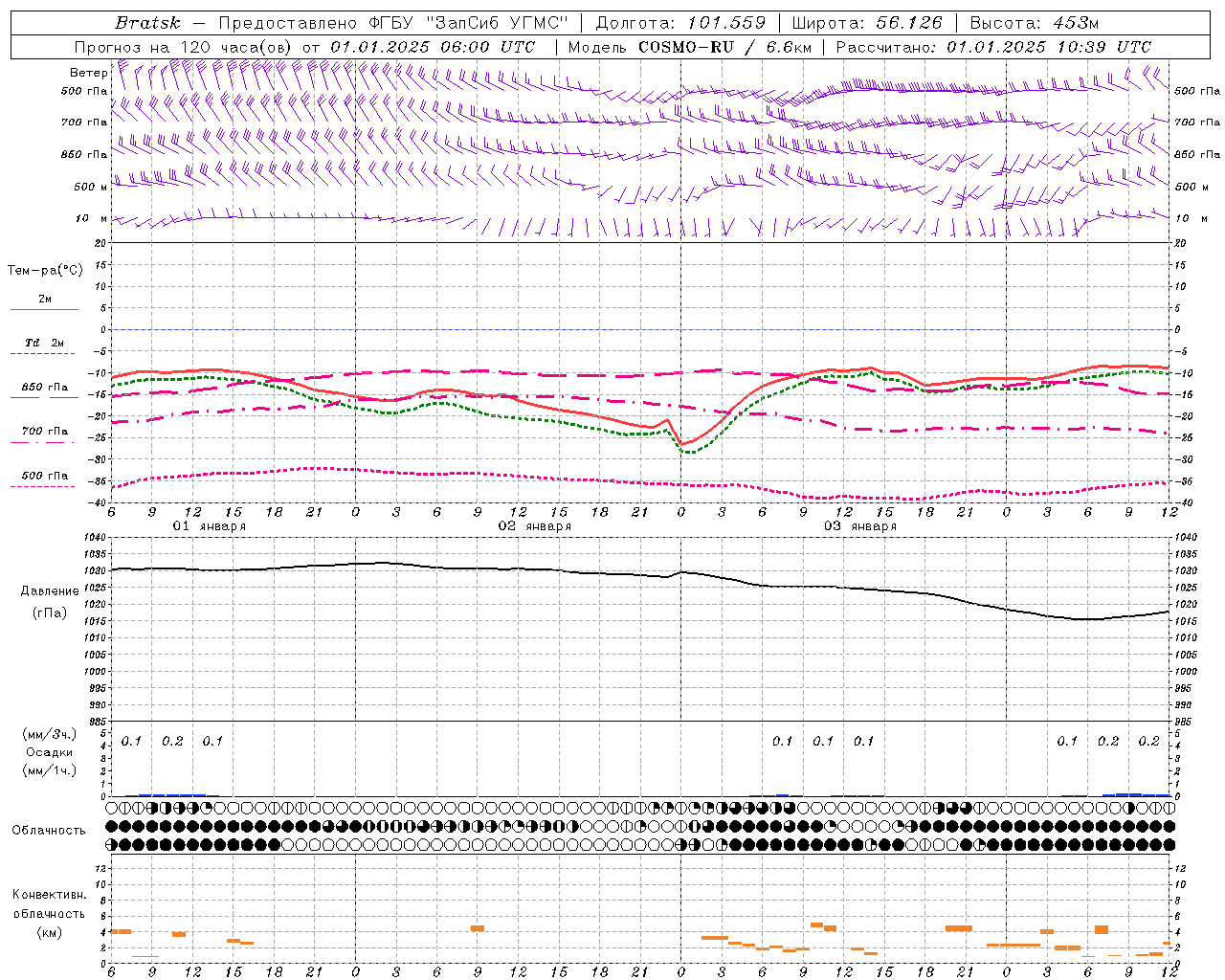
Task: Click the Тем-ра(°C) temperature panel label
Action: 45,271
